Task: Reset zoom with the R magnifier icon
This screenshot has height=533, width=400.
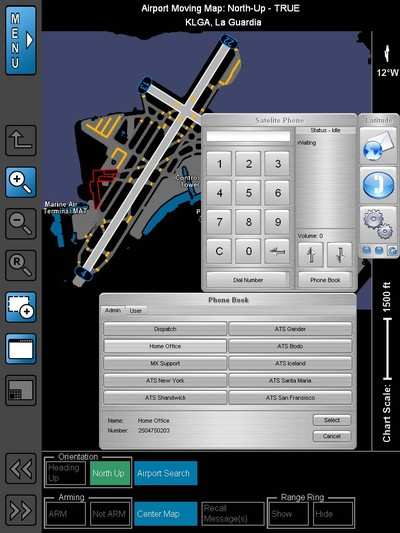Action: [x=21, y=265]
